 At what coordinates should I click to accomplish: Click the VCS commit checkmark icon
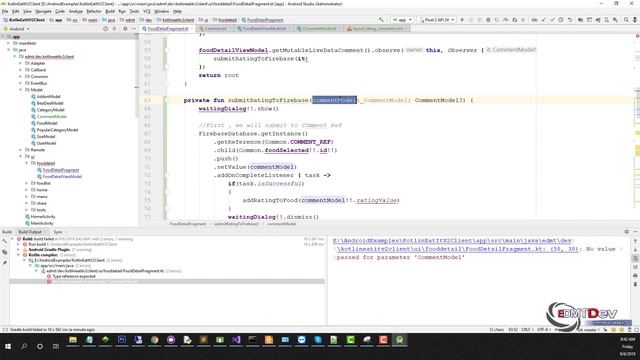click(x=552, y=20)
